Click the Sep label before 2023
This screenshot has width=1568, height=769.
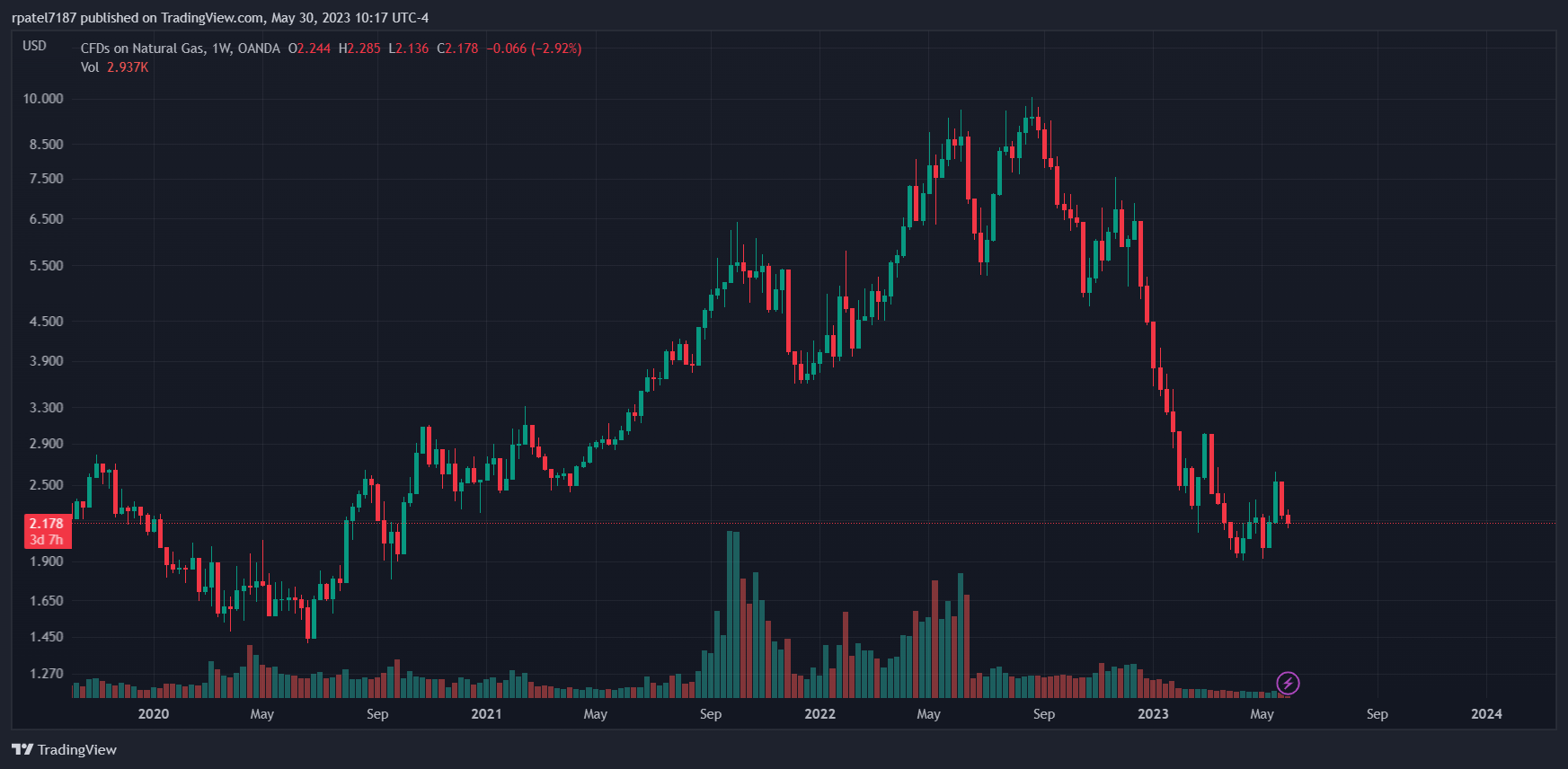[1044, 714]
